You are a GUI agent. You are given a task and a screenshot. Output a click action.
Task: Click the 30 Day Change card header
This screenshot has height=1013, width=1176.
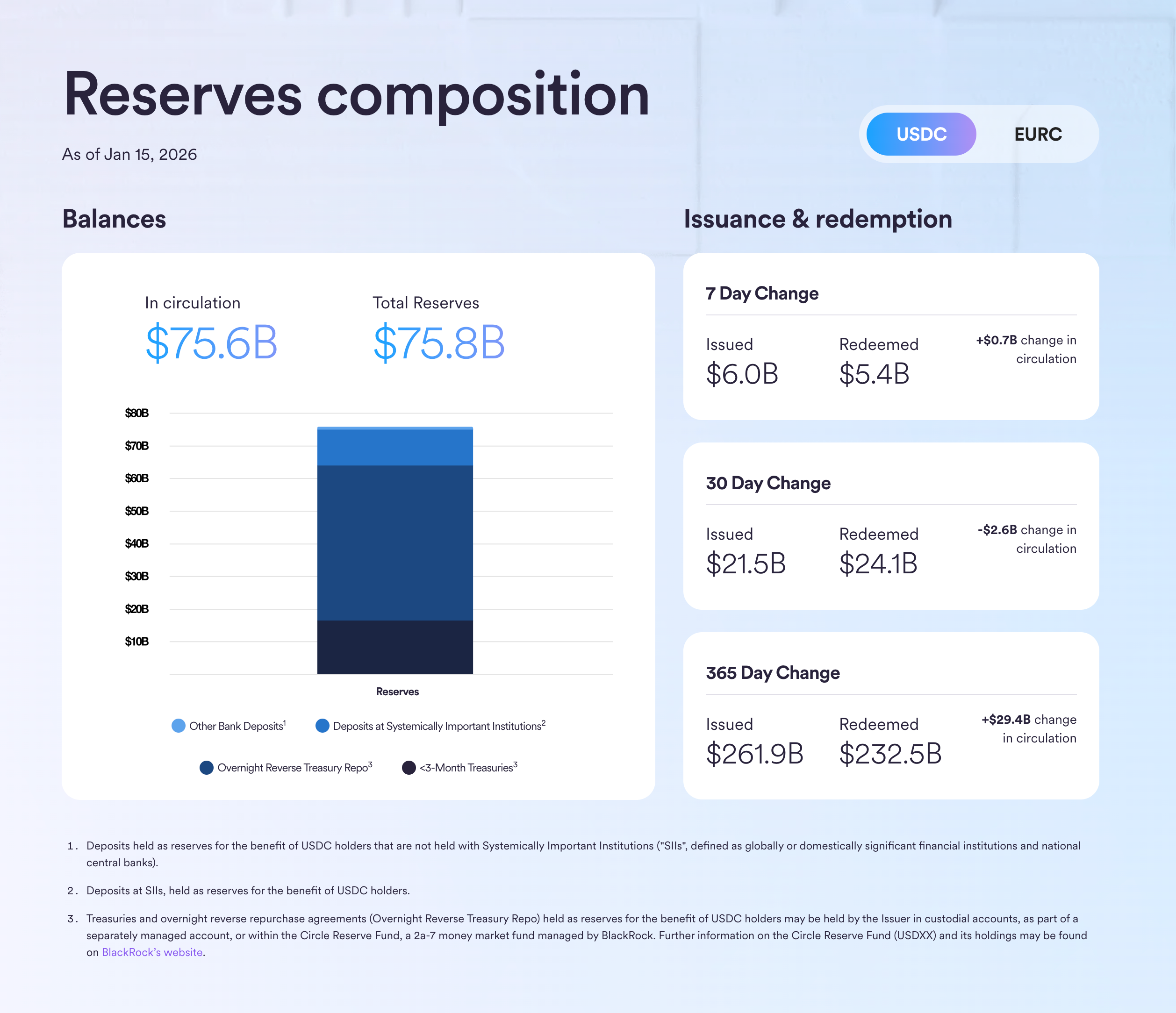click(x=768, y=483)
